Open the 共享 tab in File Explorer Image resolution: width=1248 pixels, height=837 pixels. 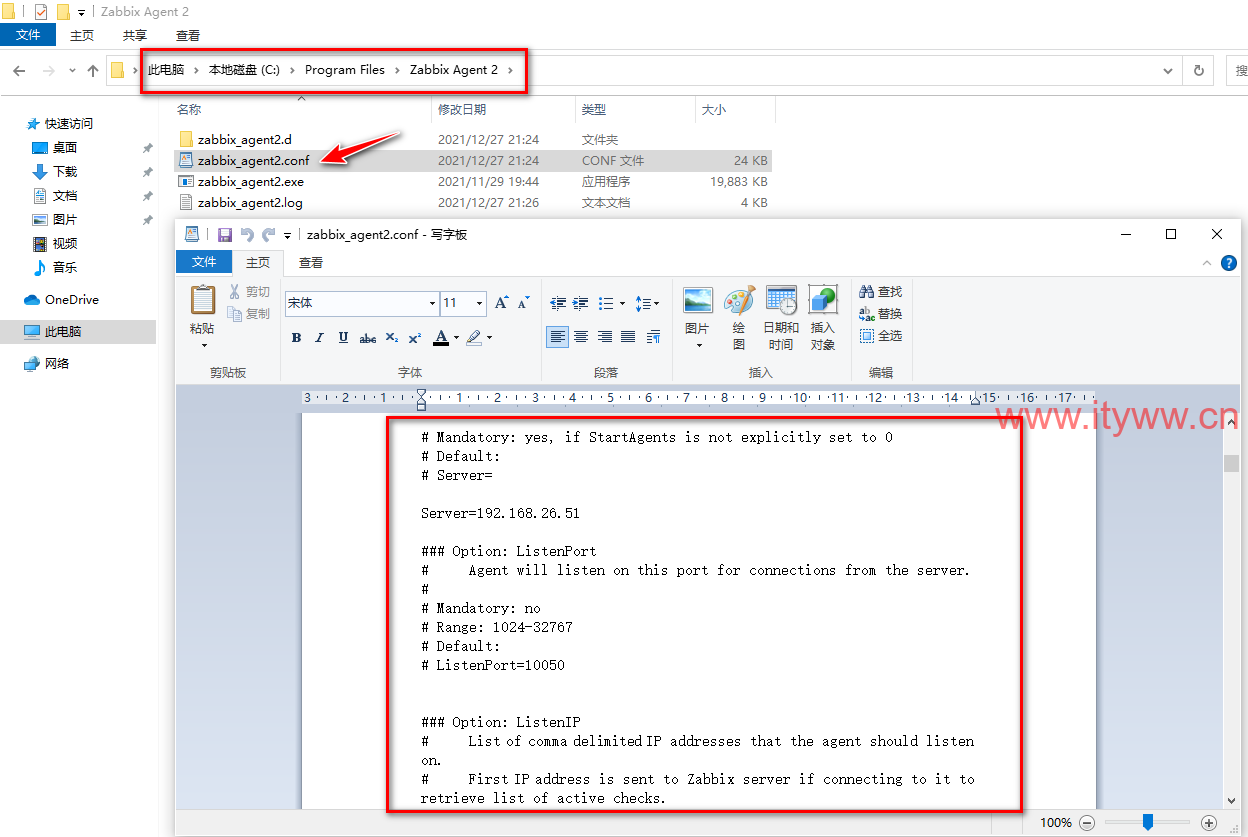click(x=134, y=35)
